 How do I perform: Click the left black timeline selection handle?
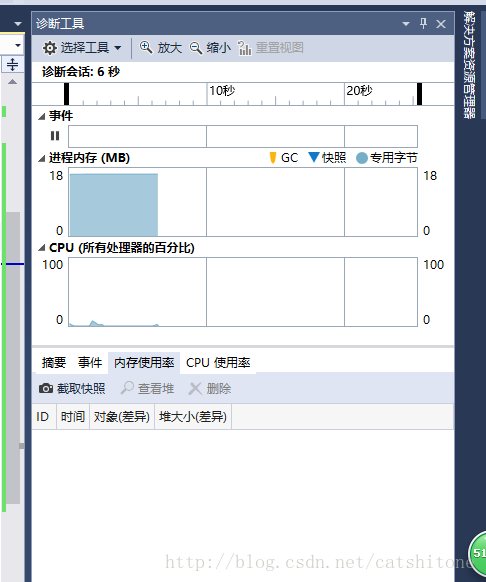66,94
